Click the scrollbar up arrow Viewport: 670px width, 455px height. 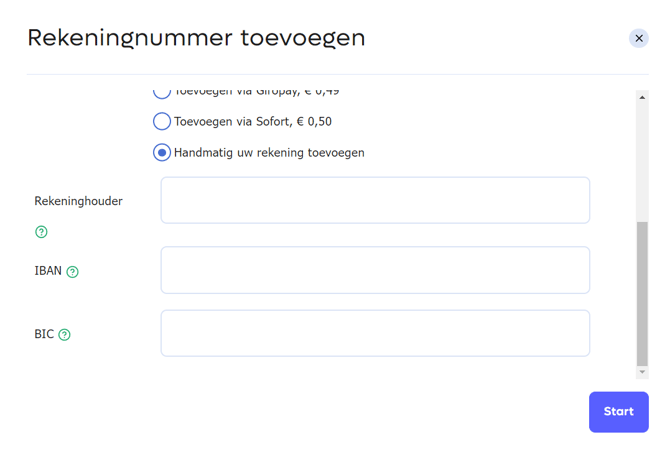pos(642,97)
